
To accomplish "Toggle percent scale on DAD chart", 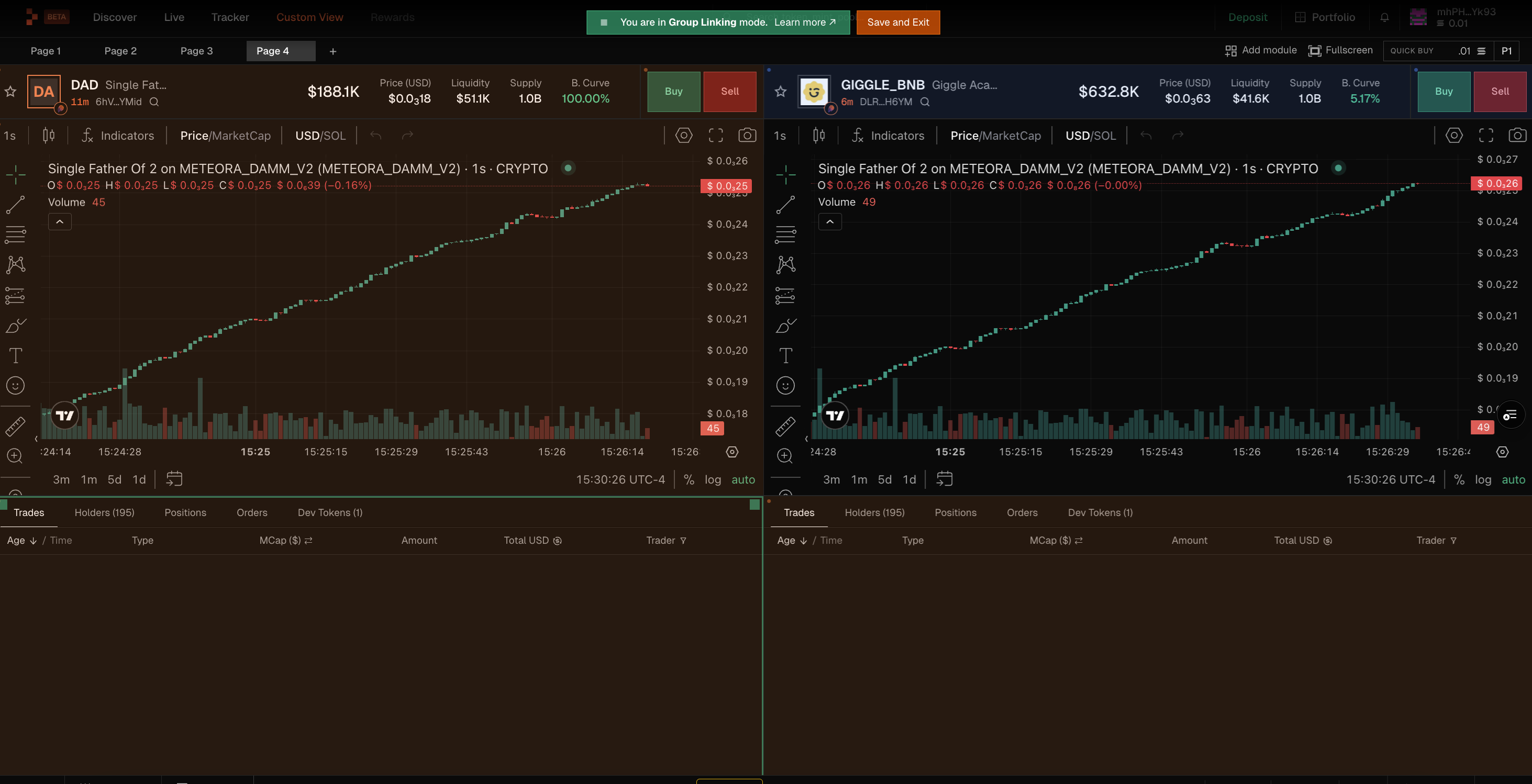I will coord(689,480).
